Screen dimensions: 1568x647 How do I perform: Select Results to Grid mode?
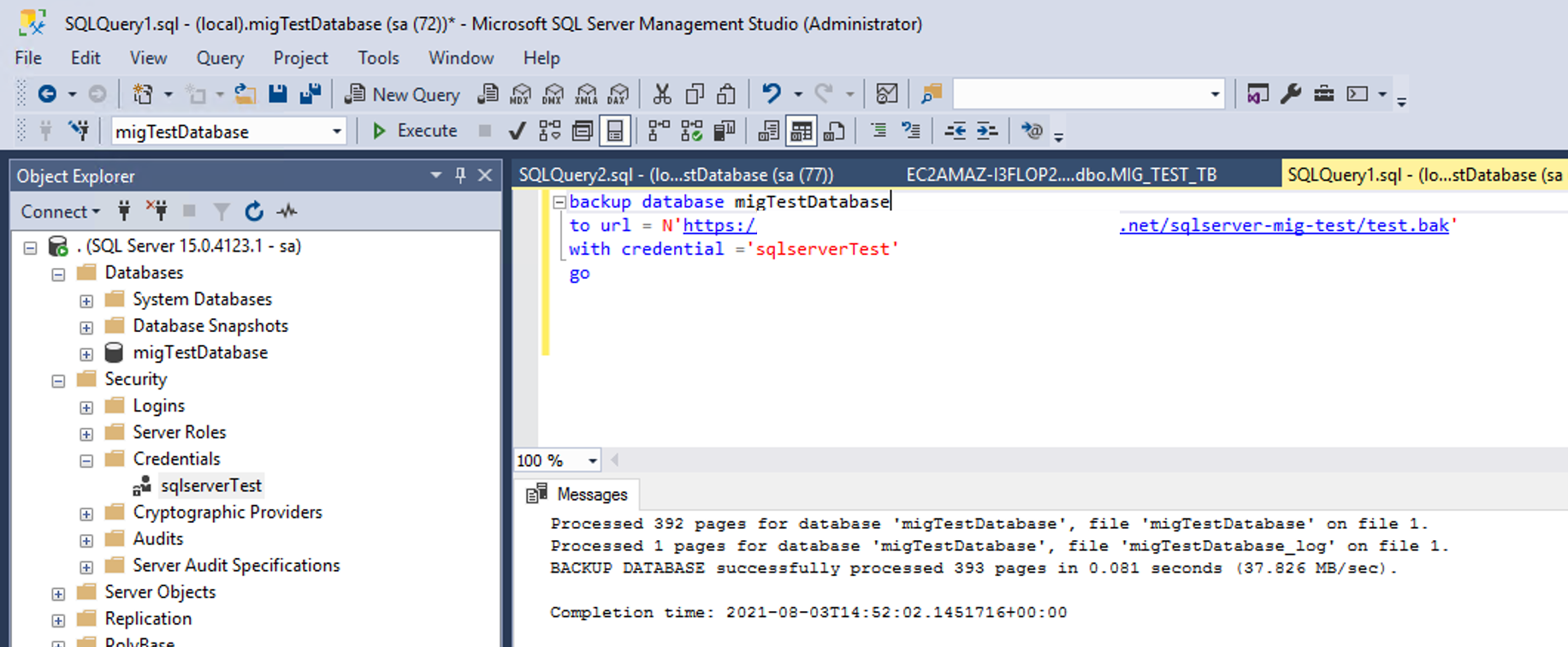[x=802, y=131]
